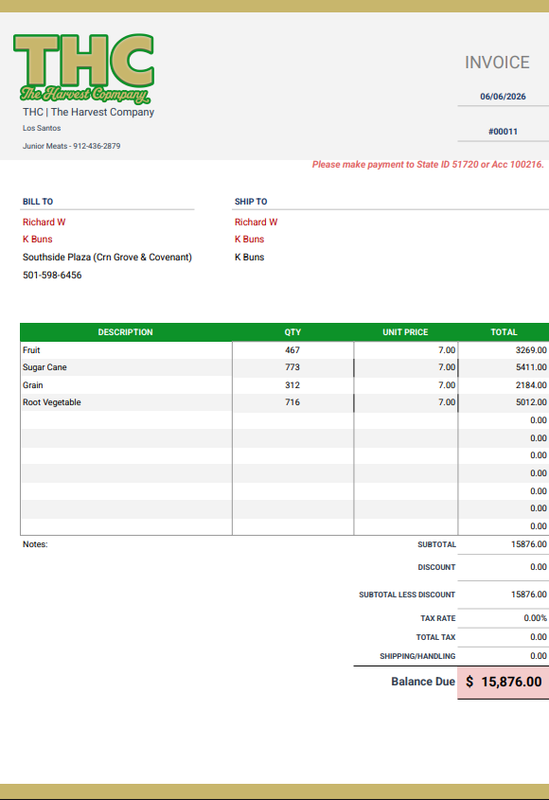
Task: Click Junior Meats phone number line
Action: 71,146
